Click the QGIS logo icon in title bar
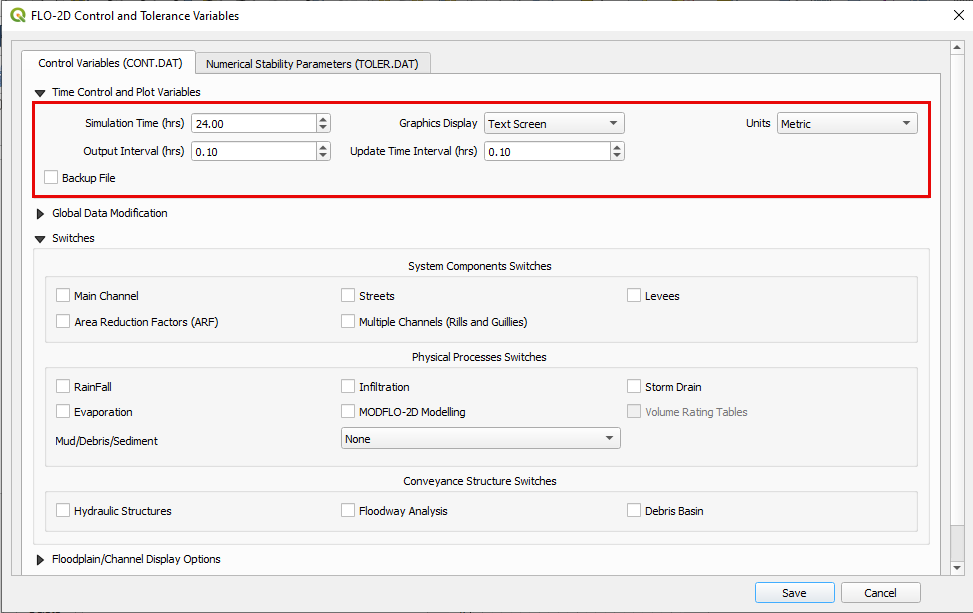The width and height of the screenshot is (973, 613). (x=17, y=16)
